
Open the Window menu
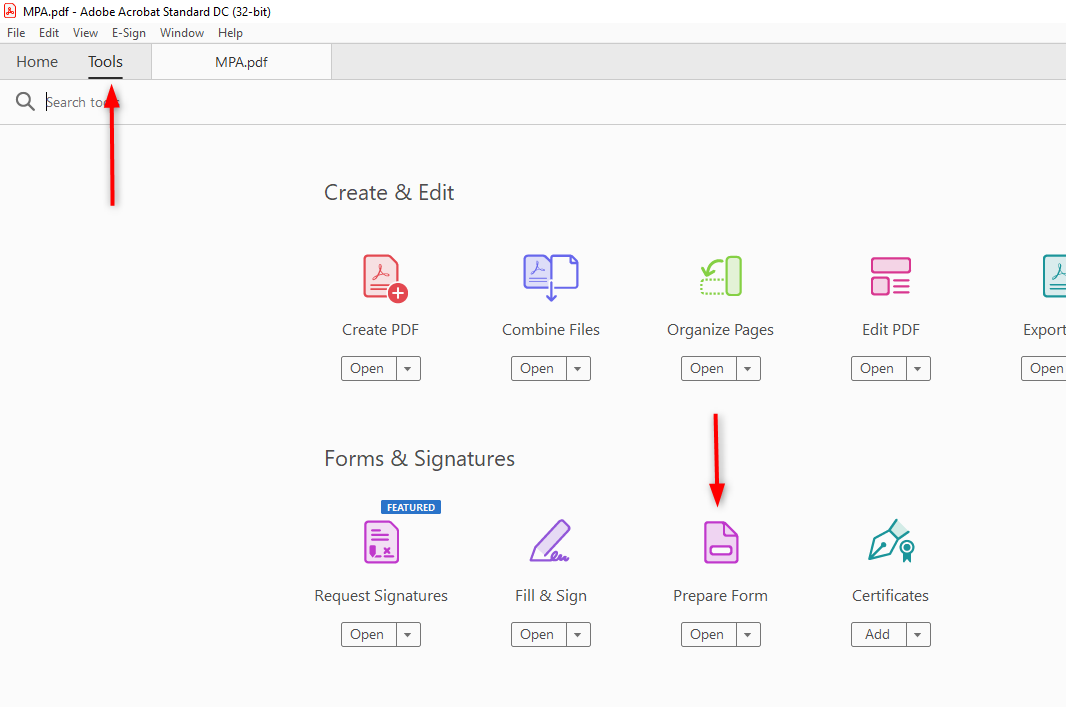(182, 33)
